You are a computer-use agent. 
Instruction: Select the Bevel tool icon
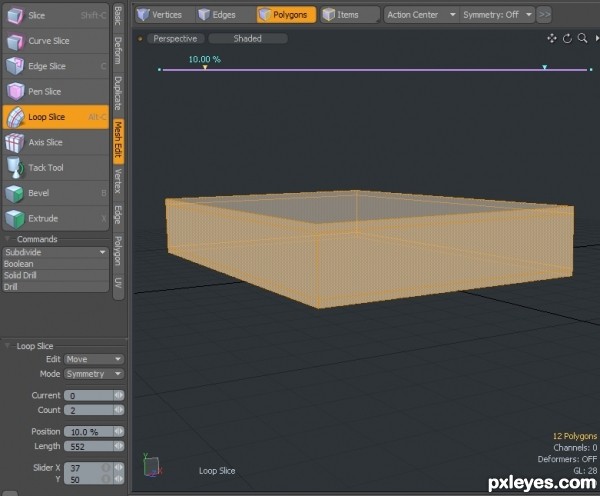[15, 193]
